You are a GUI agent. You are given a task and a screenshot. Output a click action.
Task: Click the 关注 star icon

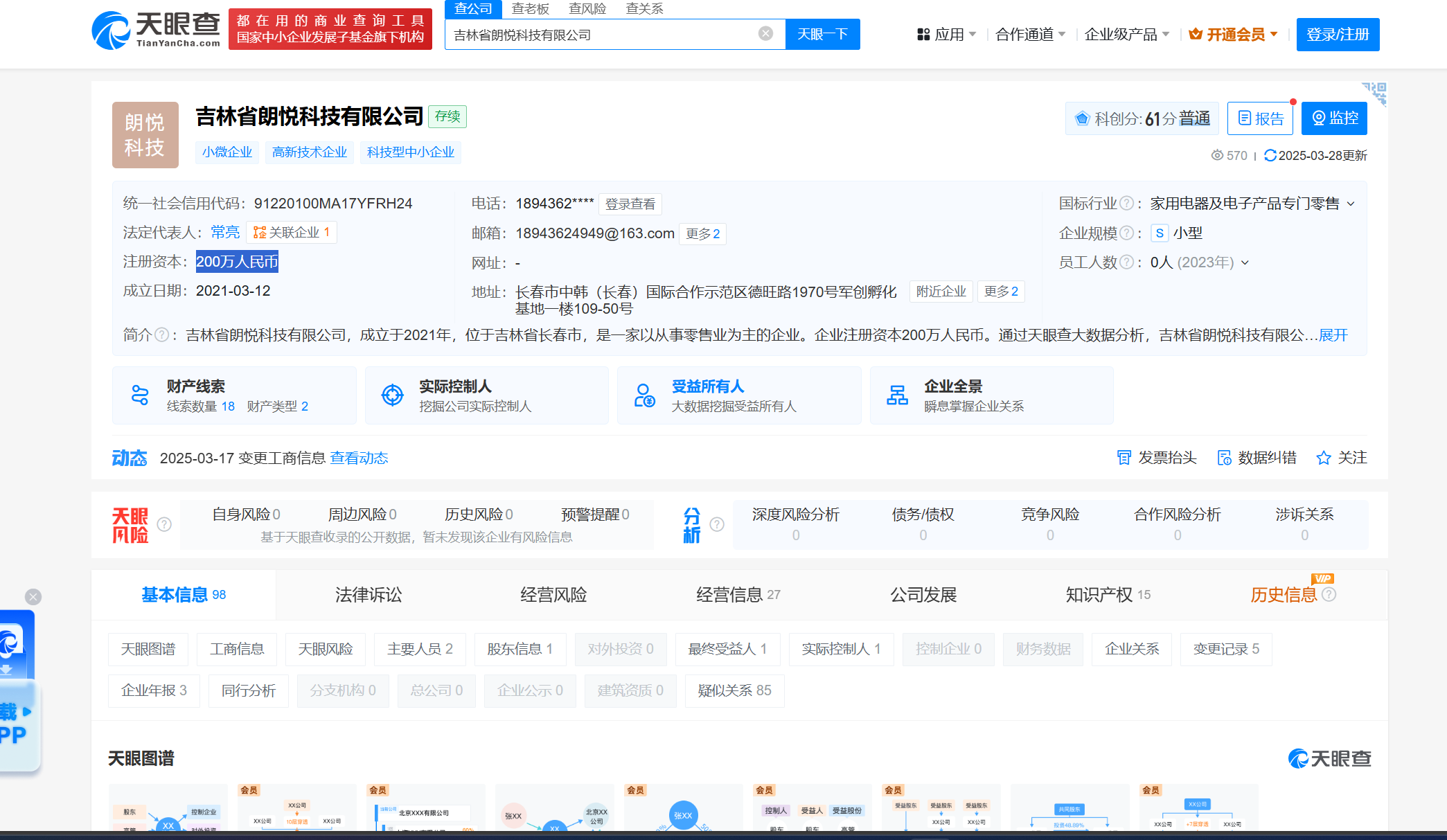pos(1324,458)
